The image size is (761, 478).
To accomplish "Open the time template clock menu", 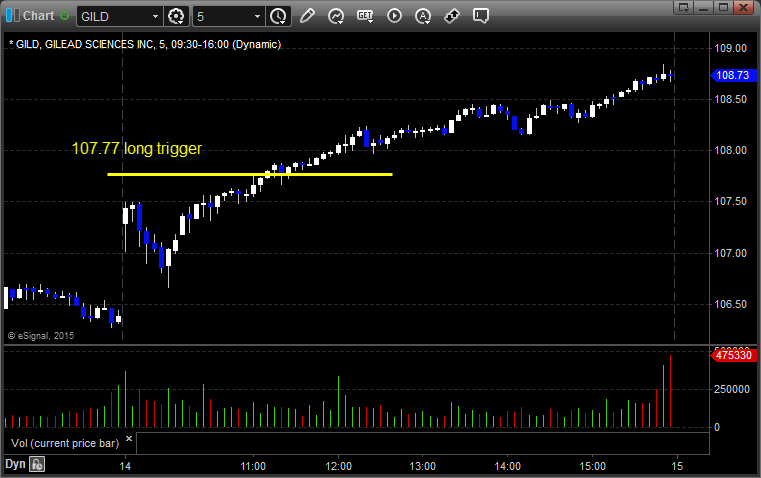I will coord(278,16).
